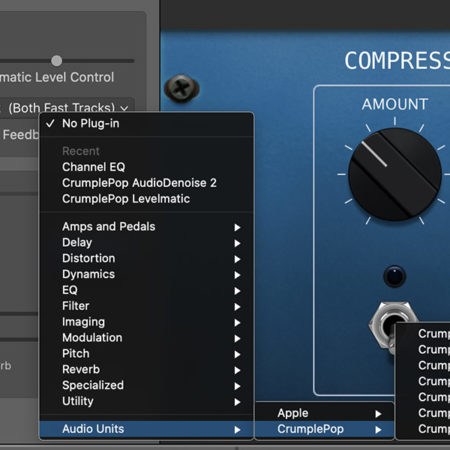Select the highlighted Audio Units entry
The image size is (450, 450).
(146, 429)
